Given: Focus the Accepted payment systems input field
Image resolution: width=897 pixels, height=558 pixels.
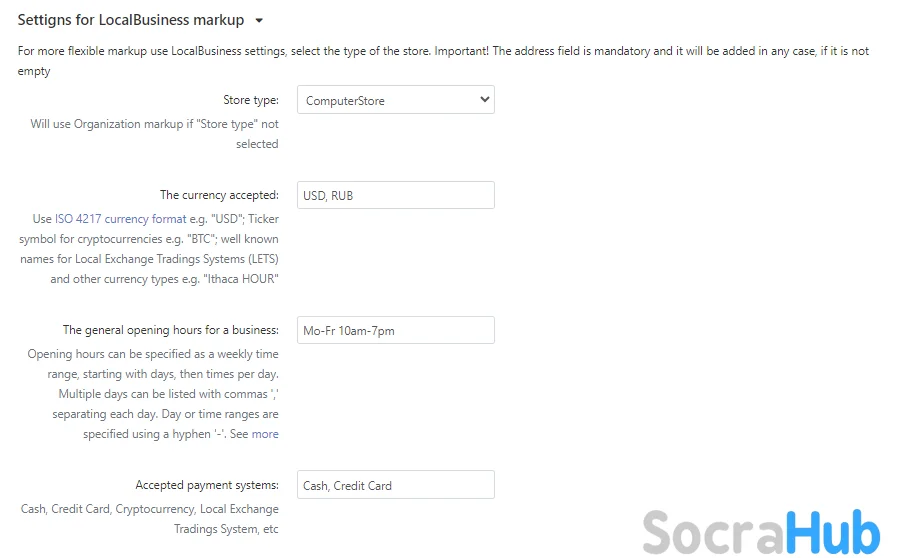Looking at the screenshot, I should (395, 485).
